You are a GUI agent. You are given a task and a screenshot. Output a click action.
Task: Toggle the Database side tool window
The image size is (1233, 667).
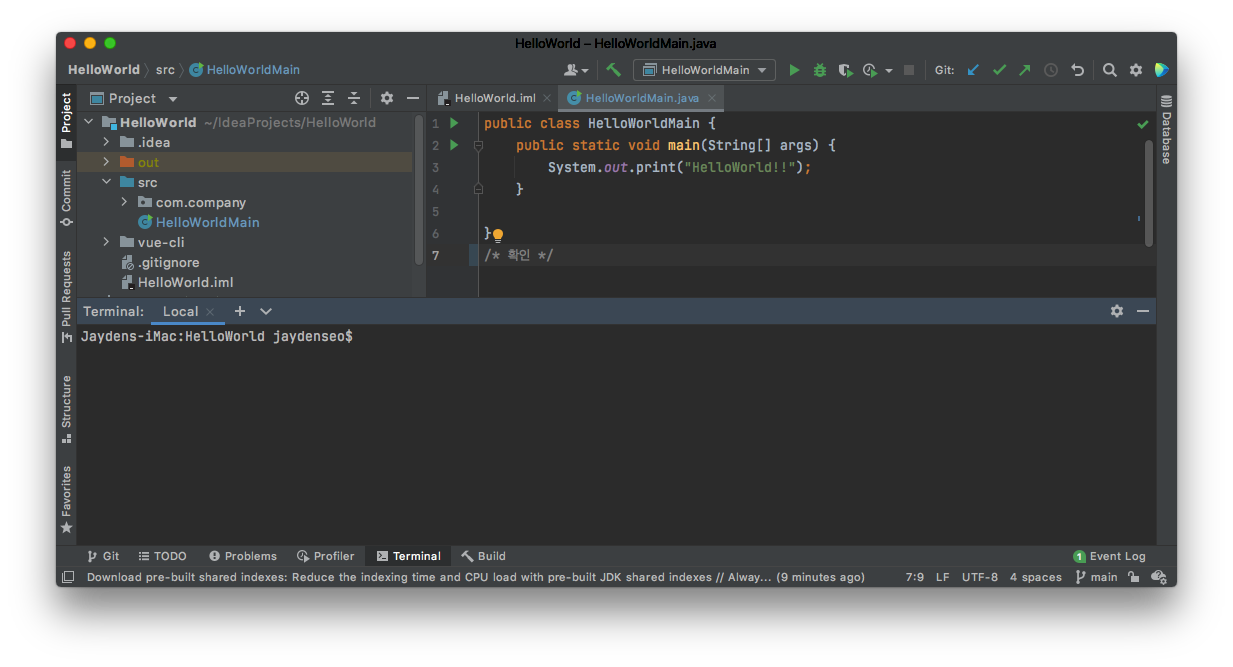coord(1166,129)
